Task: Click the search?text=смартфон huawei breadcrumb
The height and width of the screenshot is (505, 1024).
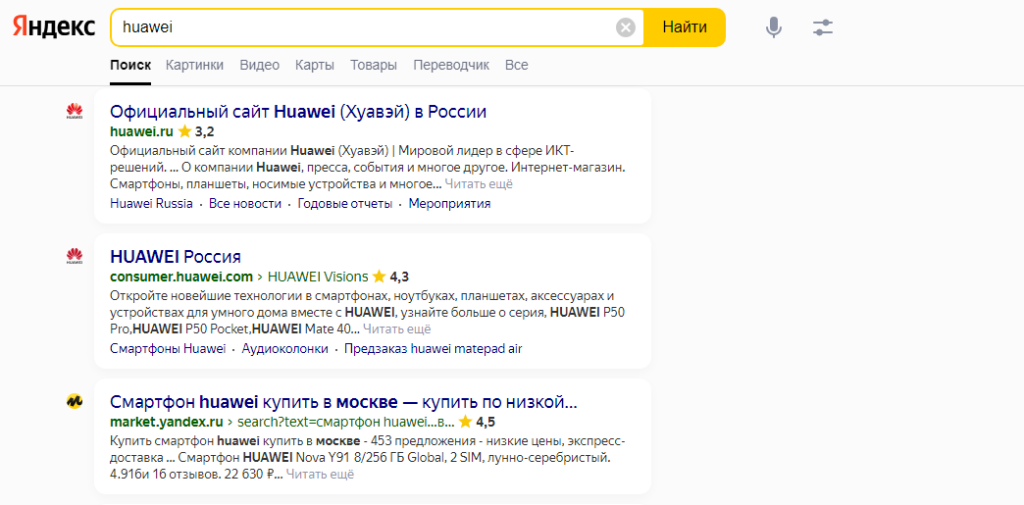Action: 345,421
